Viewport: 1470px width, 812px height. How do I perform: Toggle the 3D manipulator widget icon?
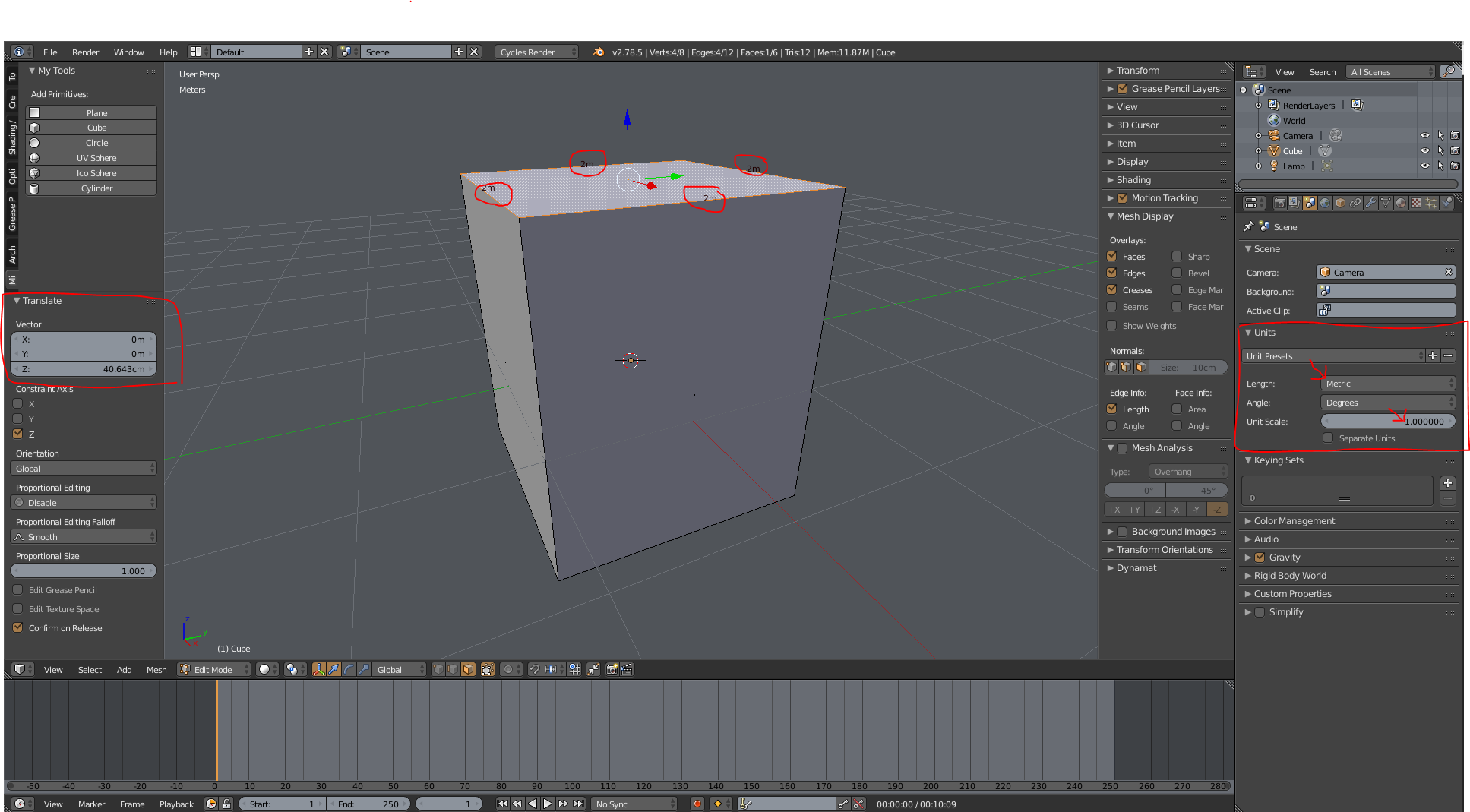[x=319, y=669]
